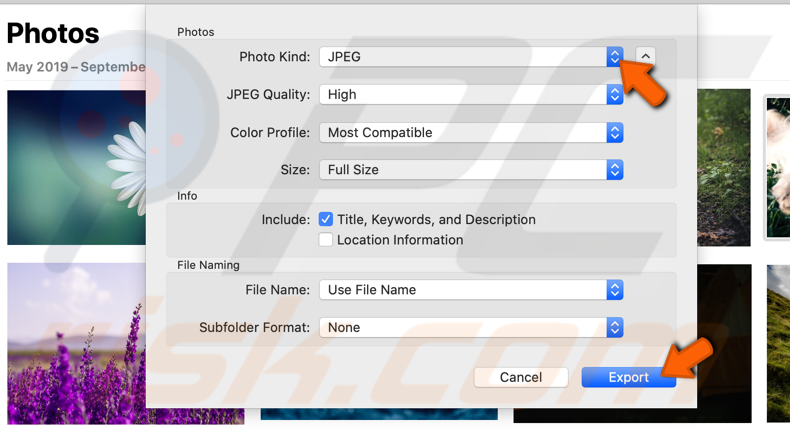Click the Export button
Viewport: 790px width, 436px height.
(628, 378)
